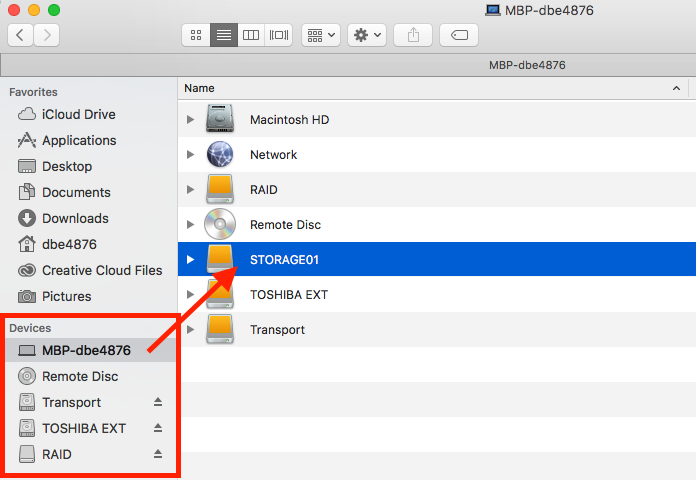
Task: Switch to Cover Flow view
Action: tap(279, 35)
